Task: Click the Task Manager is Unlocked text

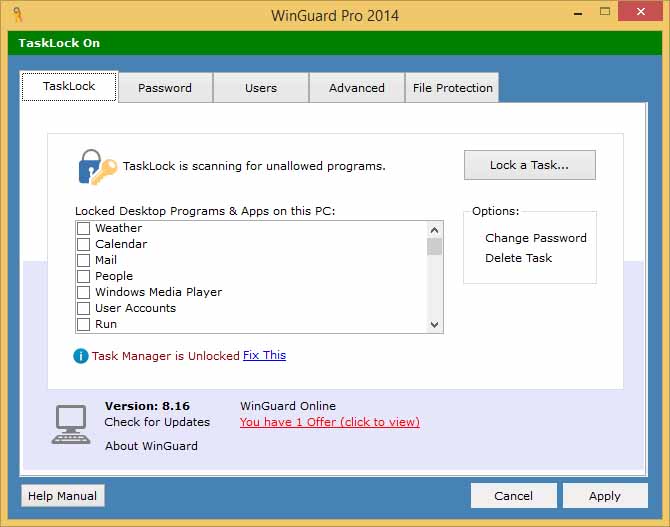Action: tap(166, 356)
